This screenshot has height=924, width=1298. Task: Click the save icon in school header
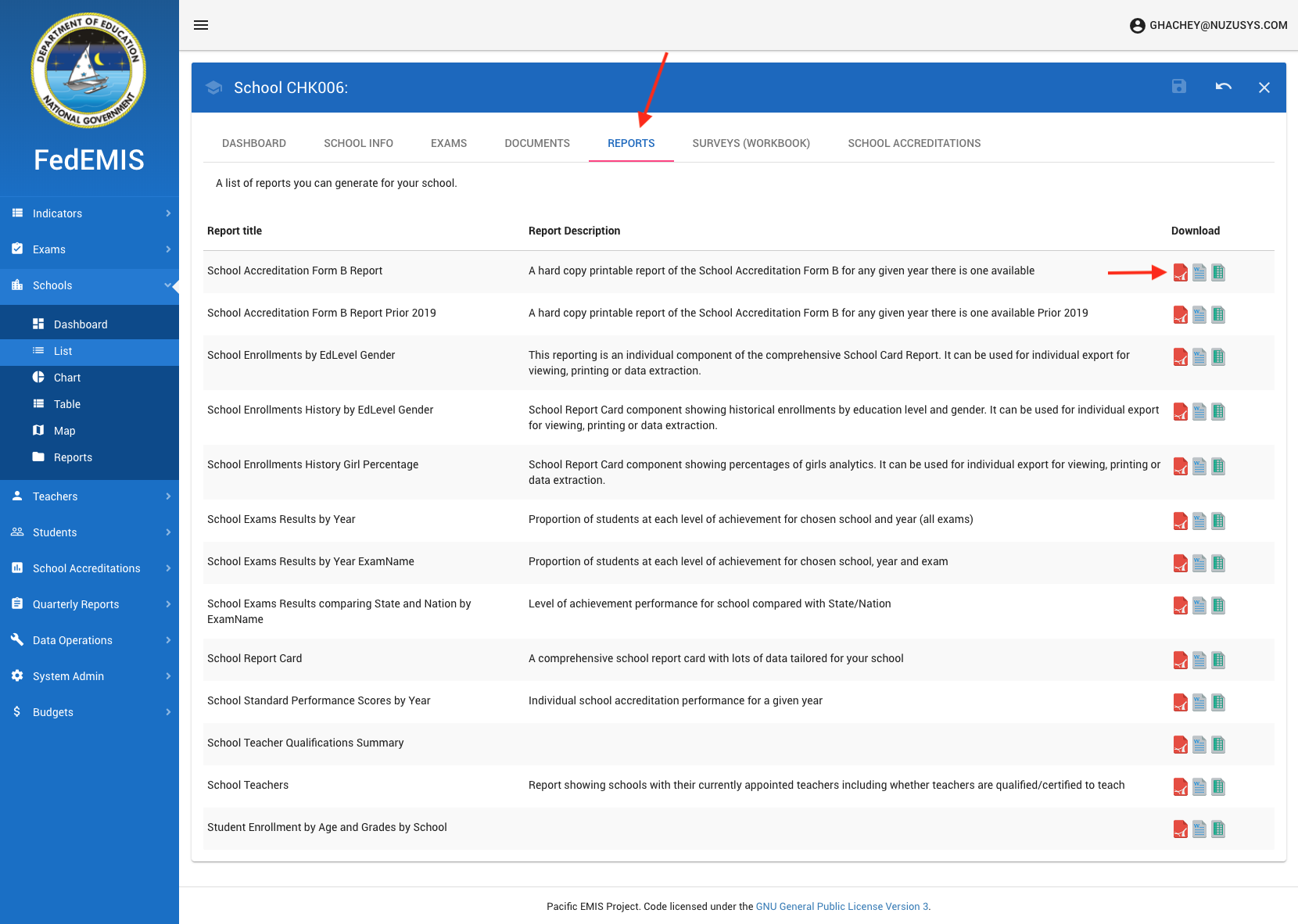[1179, 87]
